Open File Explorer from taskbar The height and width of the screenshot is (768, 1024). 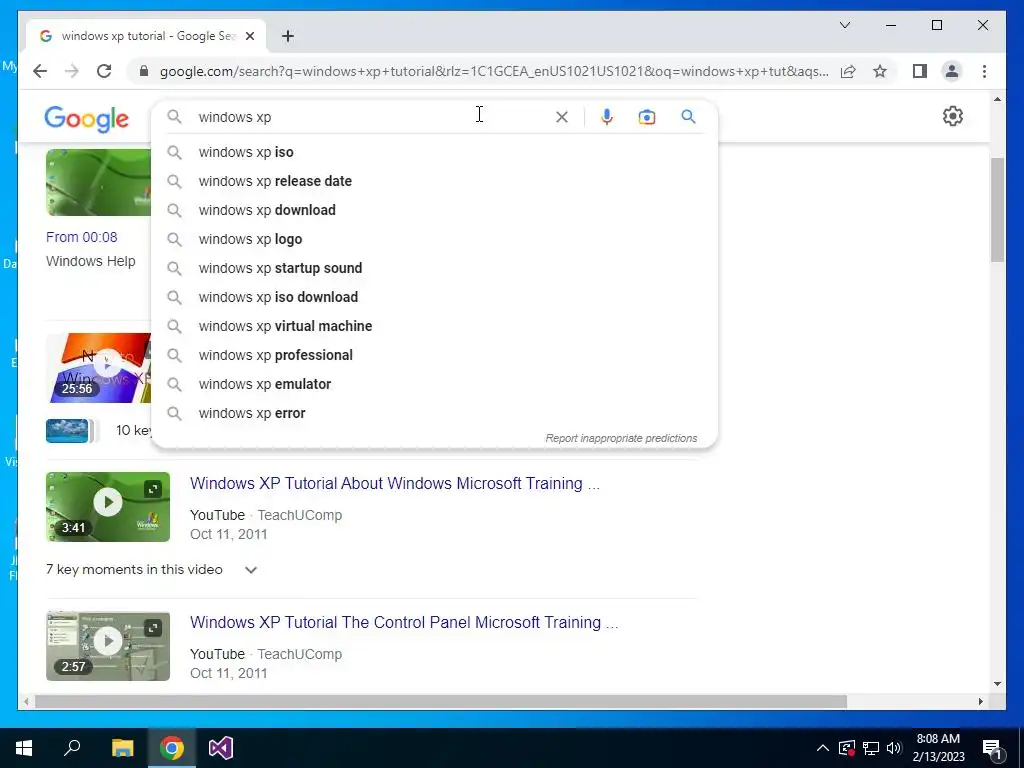(x=122, y=748)
